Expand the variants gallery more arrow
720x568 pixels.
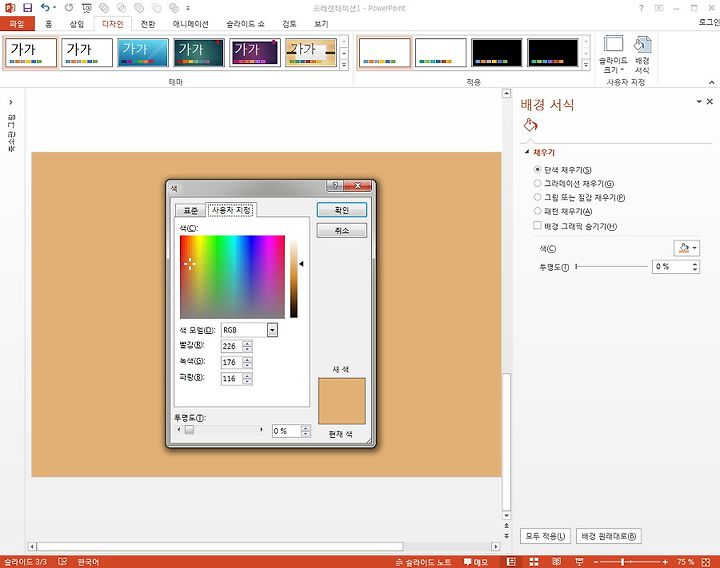pos(586,65)
